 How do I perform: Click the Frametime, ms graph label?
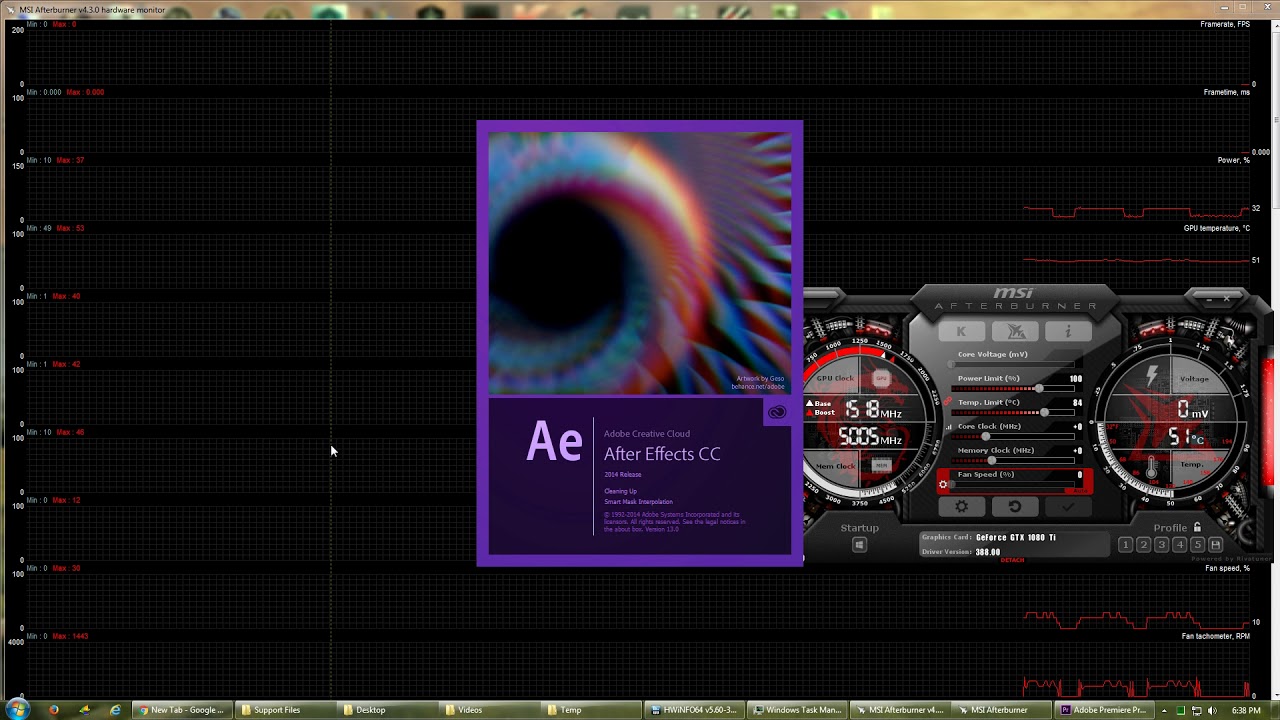[x=1226, y=92]
